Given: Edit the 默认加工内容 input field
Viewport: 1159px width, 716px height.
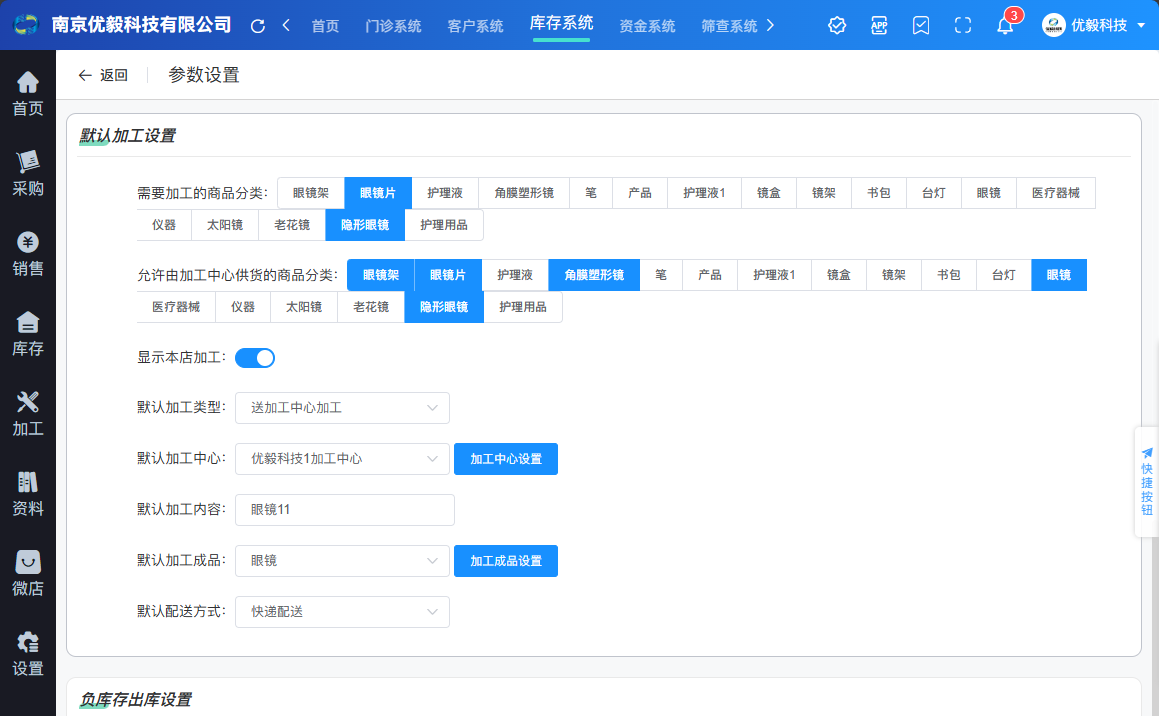Looking at the screenshot, I should [x=344, y=510].
